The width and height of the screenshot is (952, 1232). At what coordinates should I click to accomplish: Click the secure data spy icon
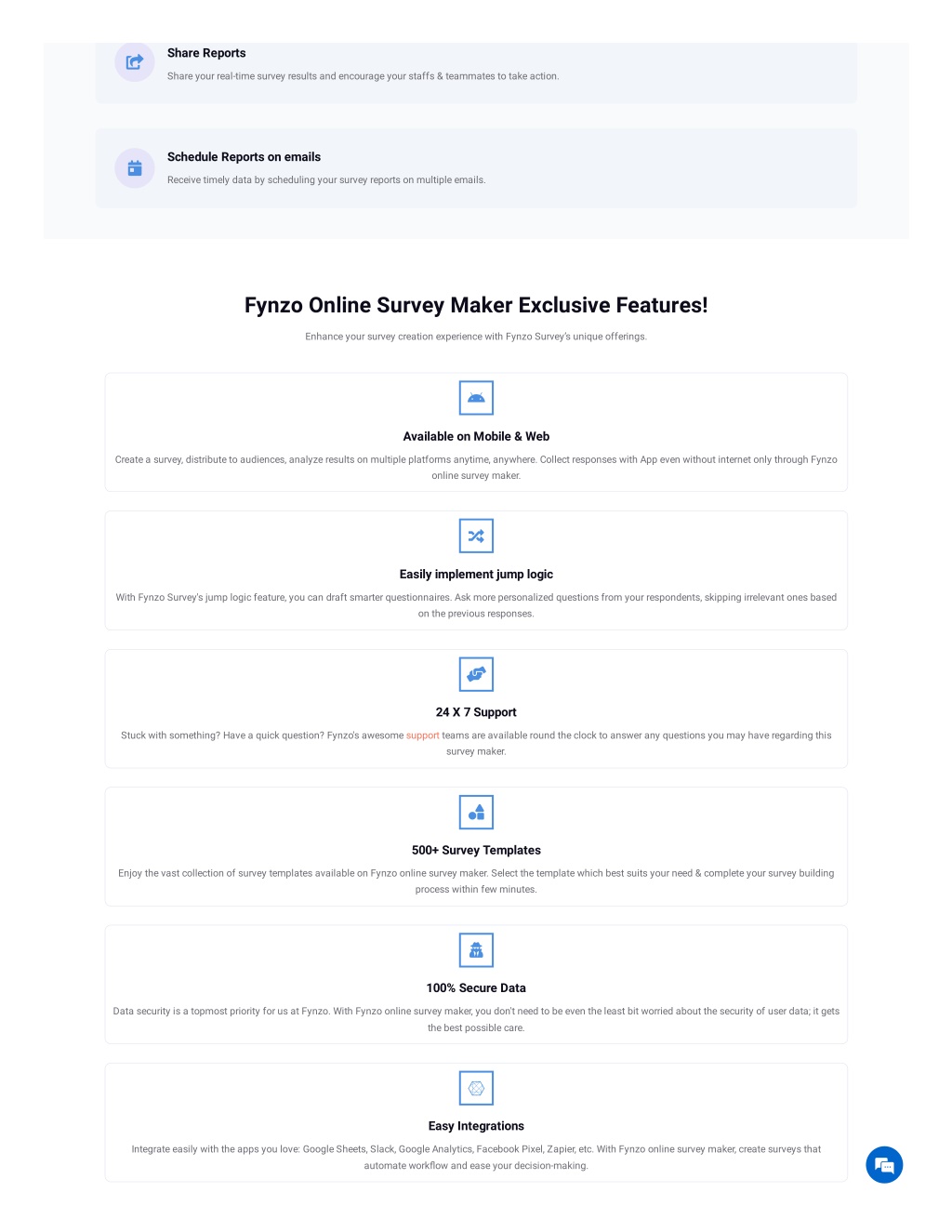coord(476,950)
